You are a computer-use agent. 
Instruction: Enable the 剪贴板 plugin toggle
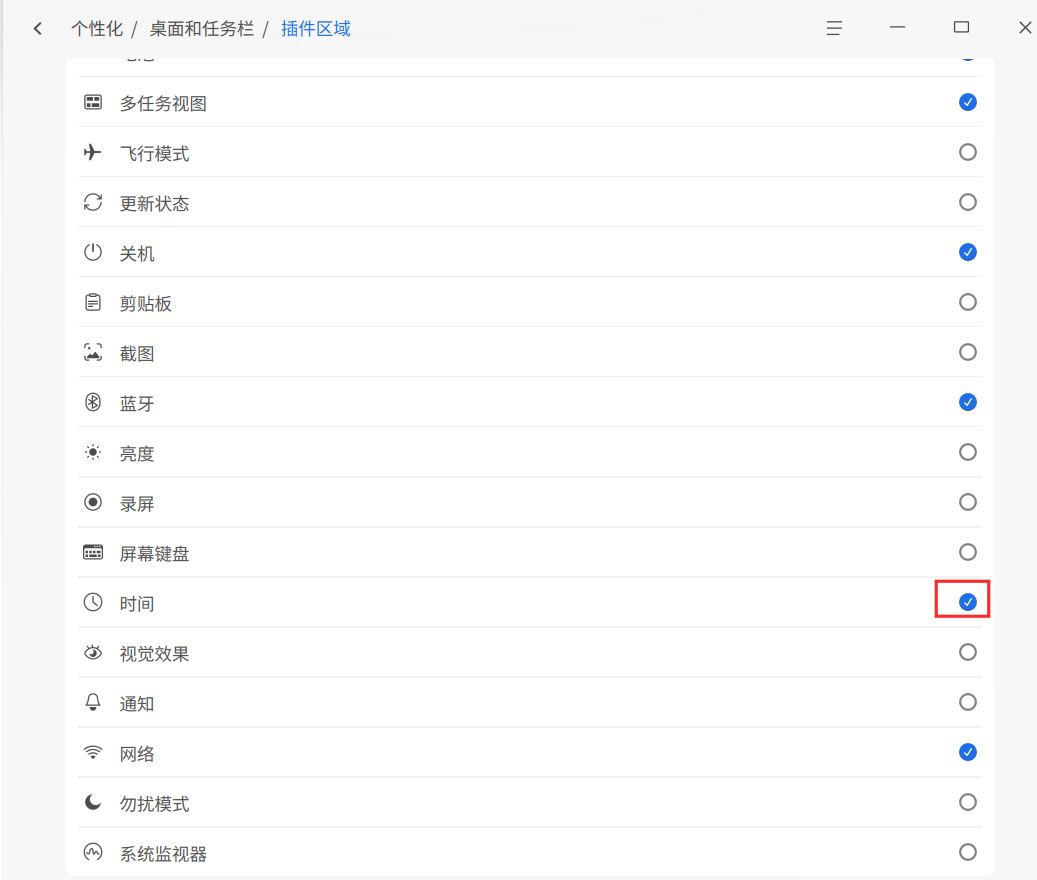tap(968, 303)
